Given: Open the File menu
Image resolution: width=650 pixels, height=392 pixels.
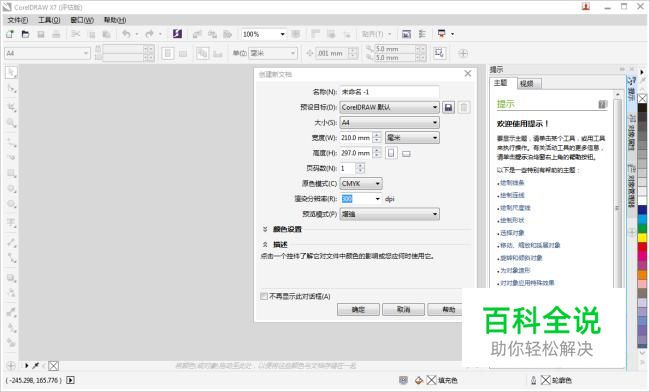Looking at the screenshot, I should pos(17,20).
